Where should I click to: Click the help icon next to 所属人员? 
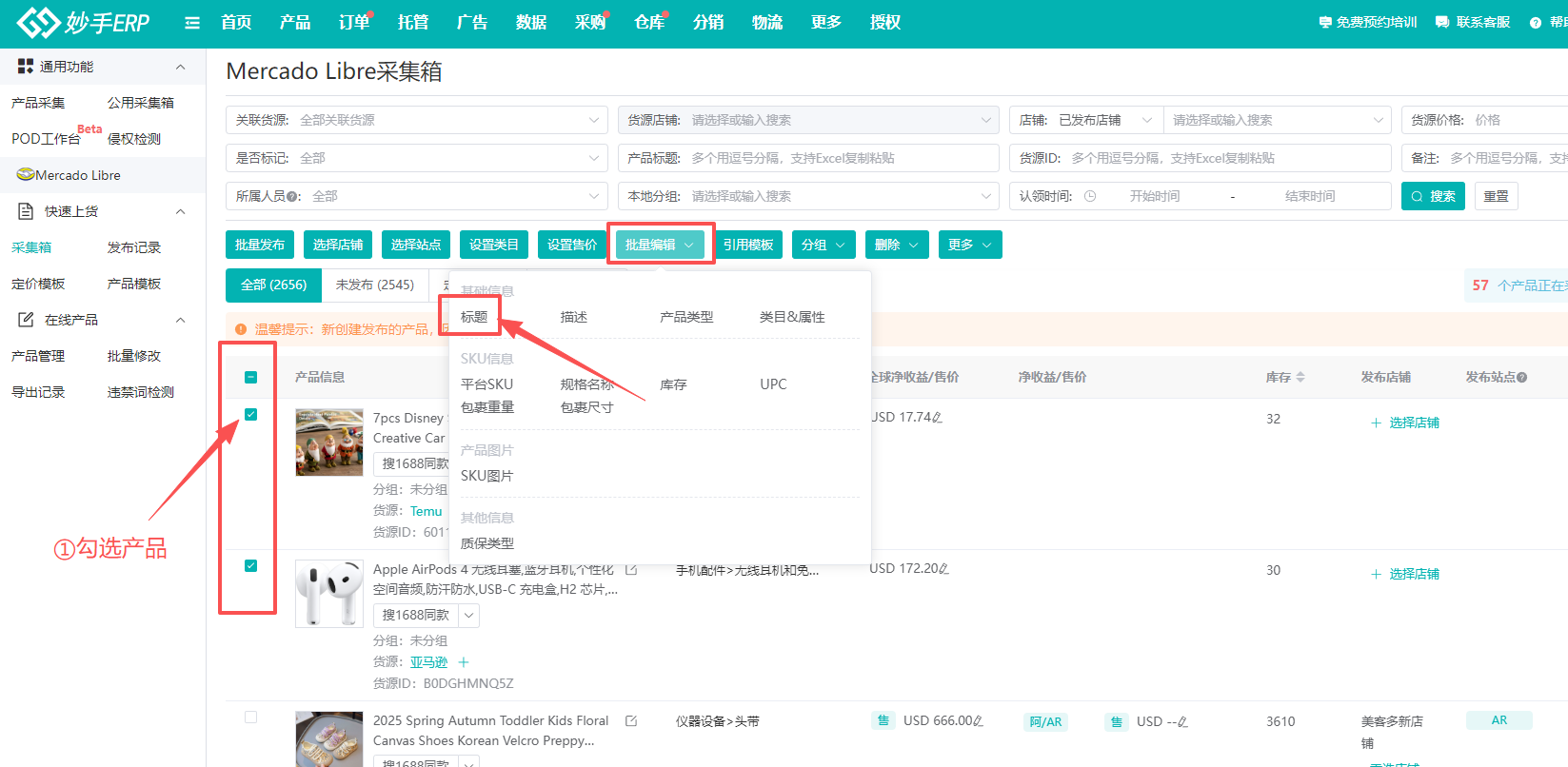[x=292, y=197]
